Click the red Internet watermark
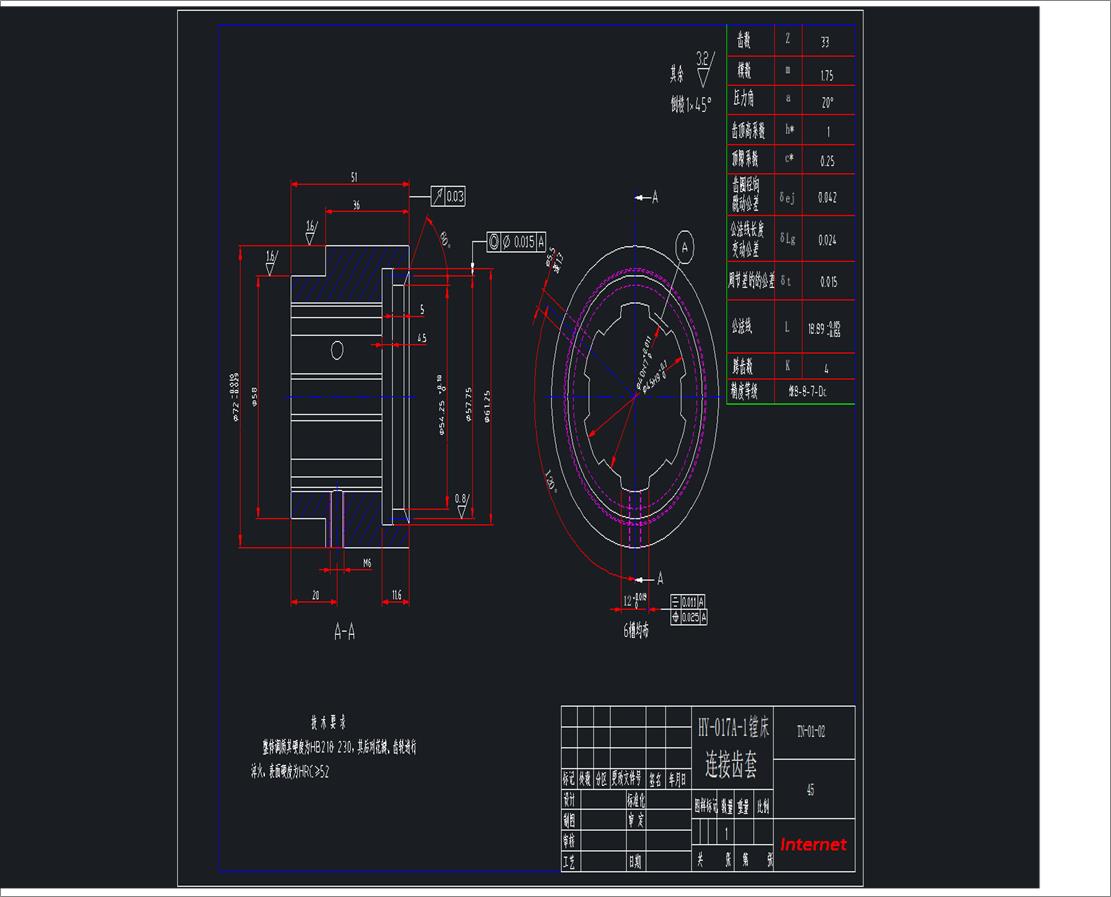The height and width of the screenshot is (897, 1111). point(813,845)
